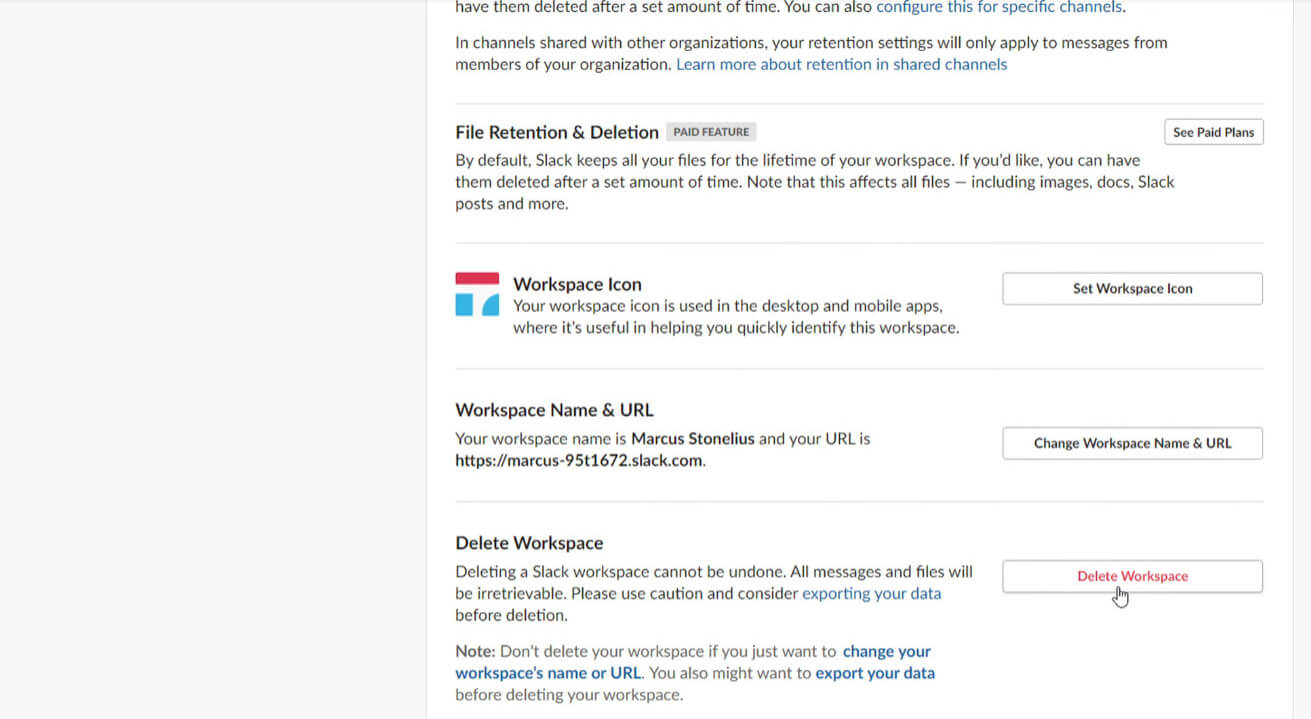Viewport: 1311px width, 719px height.
Task: Select the workspace URL marcus-95t1672.slack.com
Action: [578, 460]
